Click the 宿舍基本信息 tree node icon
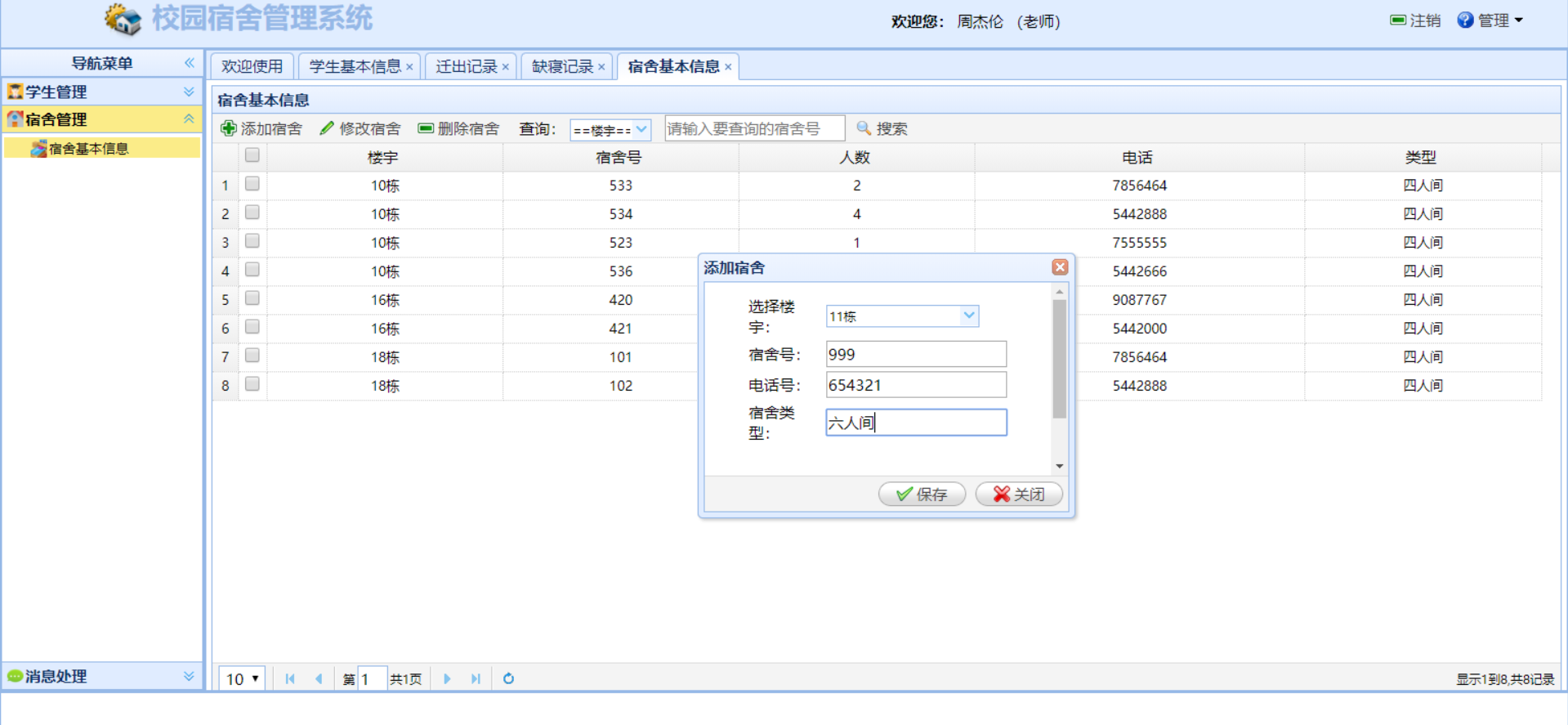The height and width of the screenshot is (725, 1568). [x=38, y=148]
